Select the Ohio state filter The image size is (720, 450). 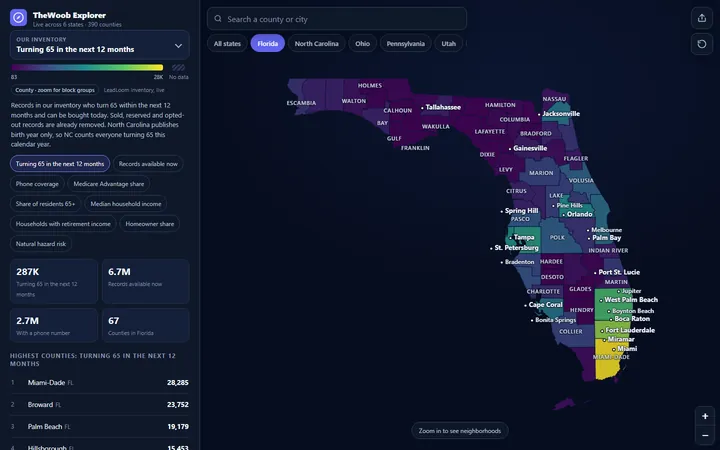[362, 44]
